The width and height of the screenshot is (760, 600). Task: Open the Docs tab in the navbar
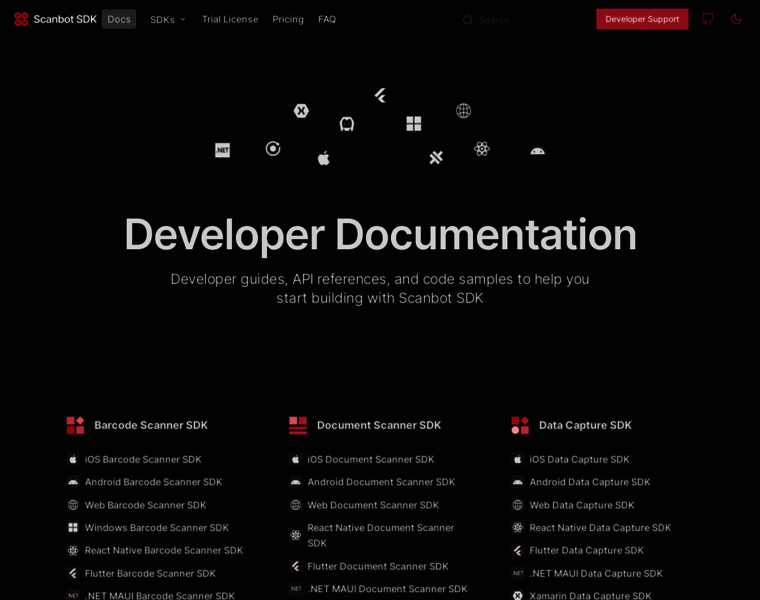pyautogui.click(x=119, y=19)
